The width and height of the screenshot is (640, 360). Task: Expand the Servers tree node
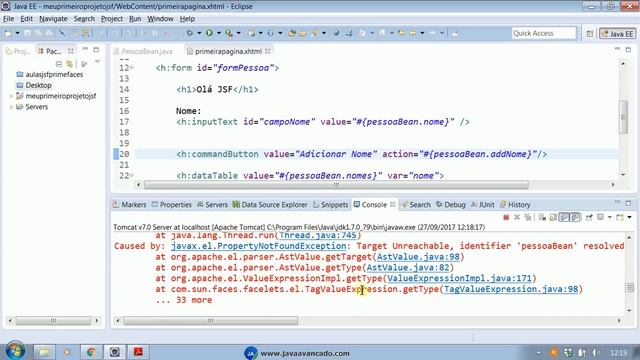tap(11, 107)
